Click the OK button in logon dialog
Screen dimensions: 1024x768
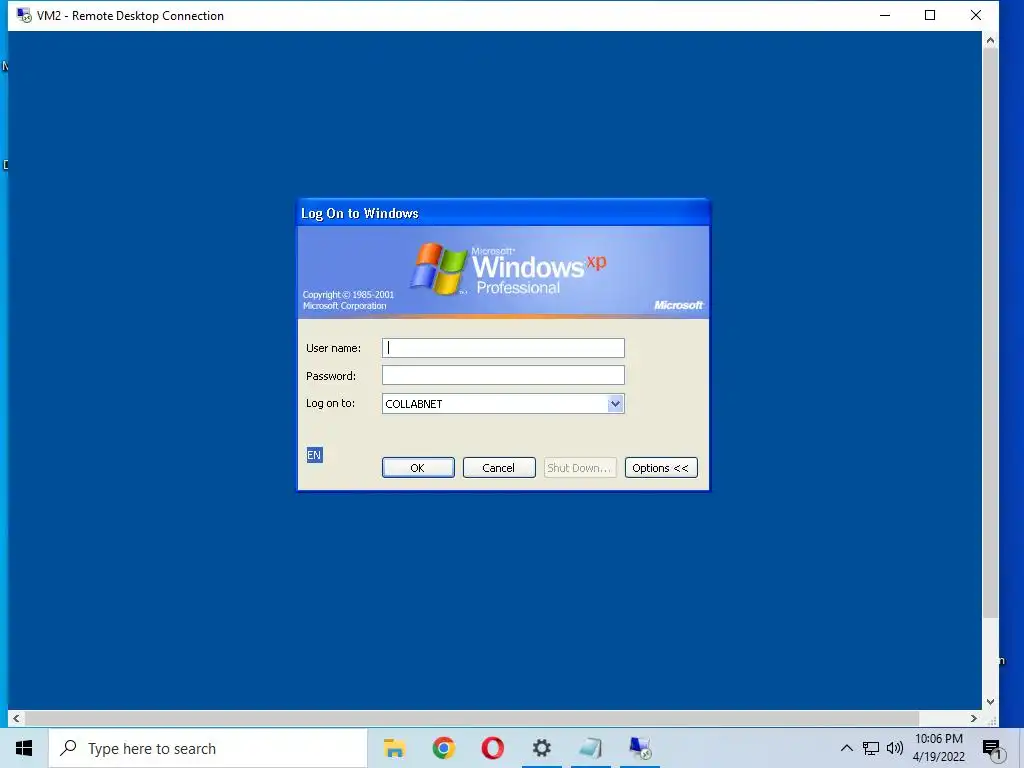pos(418,468)
